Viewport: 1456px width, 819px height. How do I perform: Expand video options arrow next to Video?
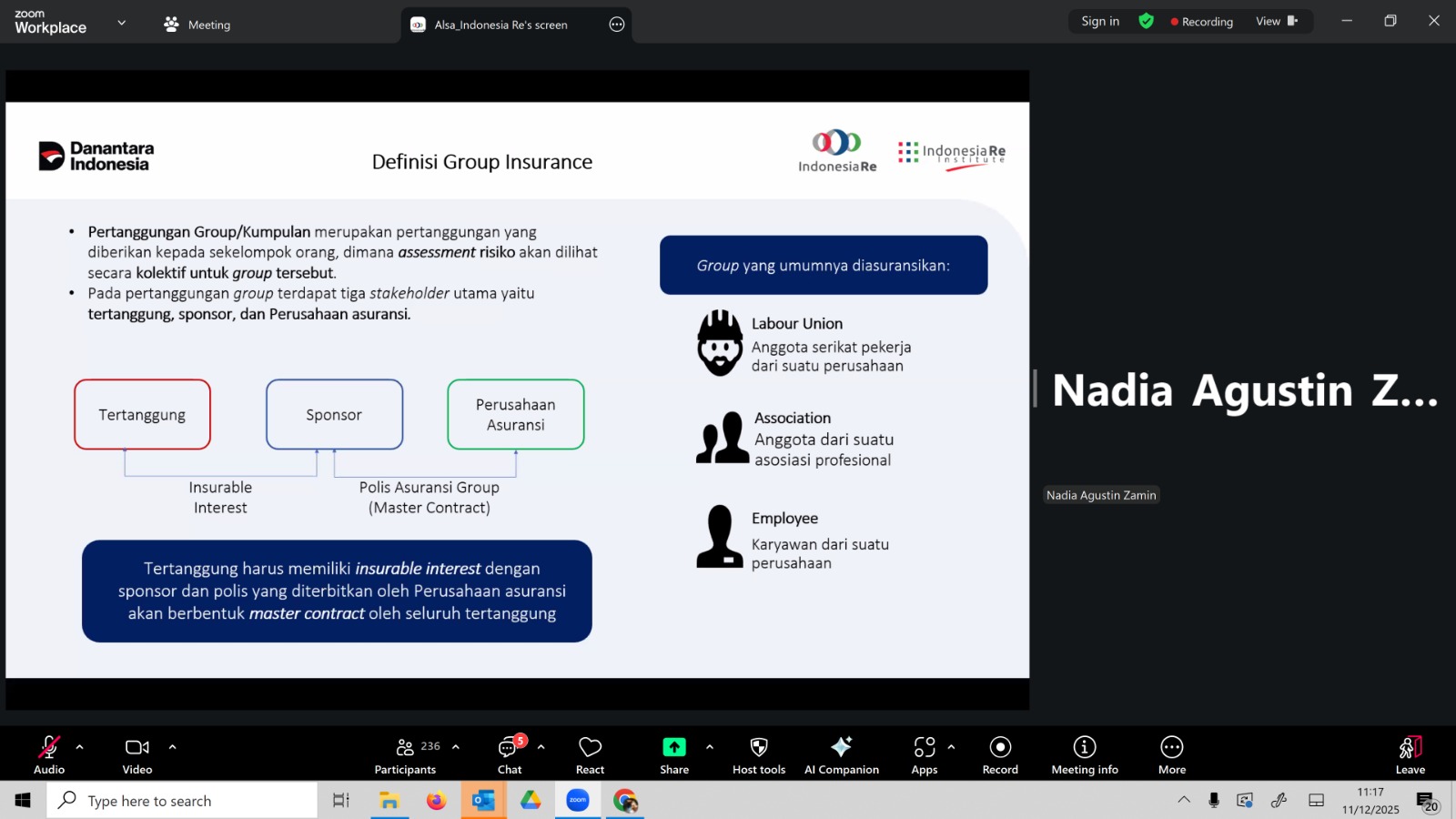coord(172,747)
